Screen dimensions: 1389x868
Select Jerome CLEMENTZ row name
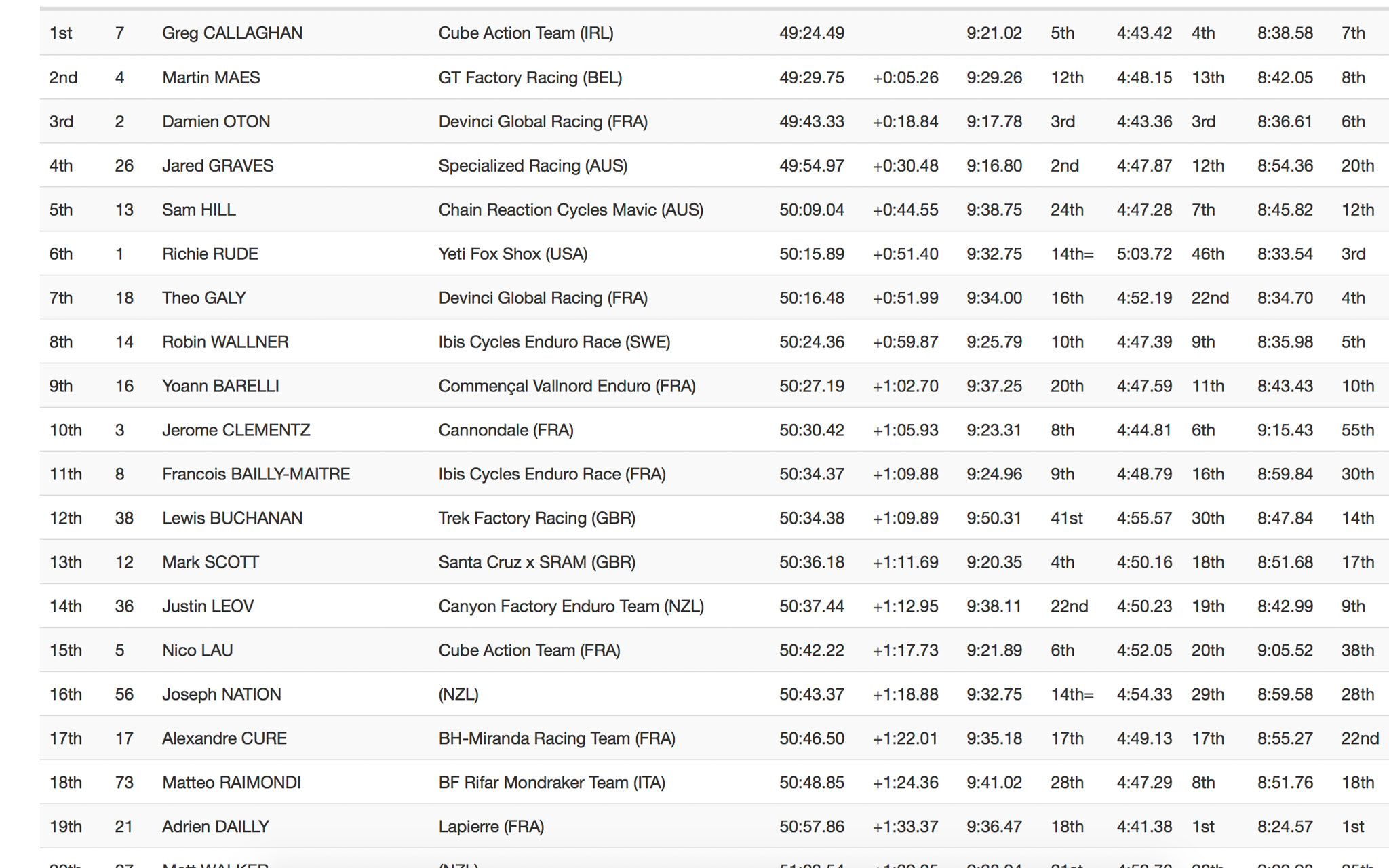click(x=236, y=430)
